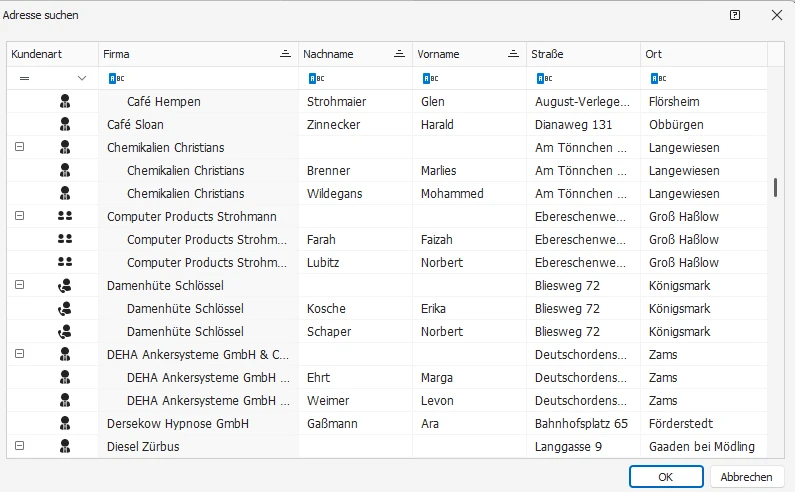Image resolution: width=795 pixels, height=492 pixels.
Task: Click the Kundenart icon in Kosche's row
Action: [65, 308]
